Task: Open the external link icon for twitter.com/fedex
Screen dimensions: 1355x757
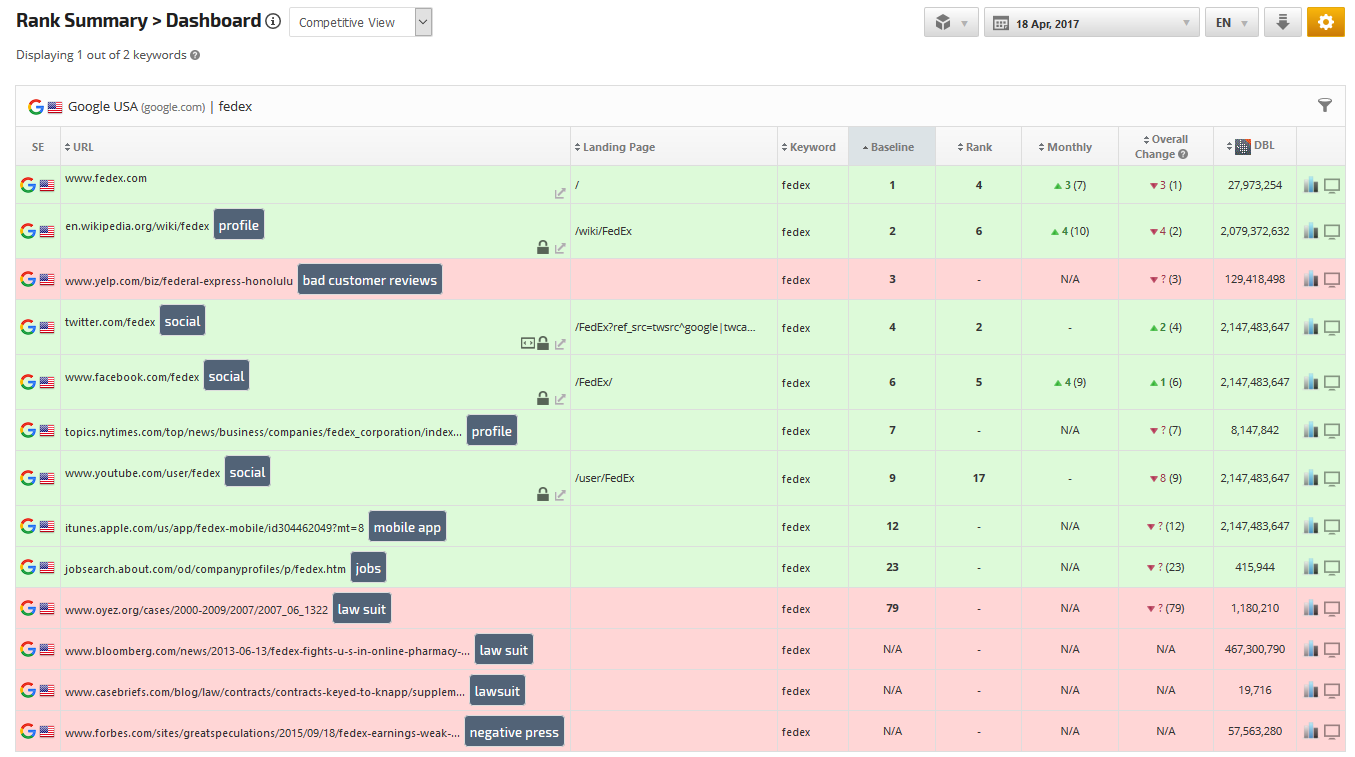Action: [560, 344]
